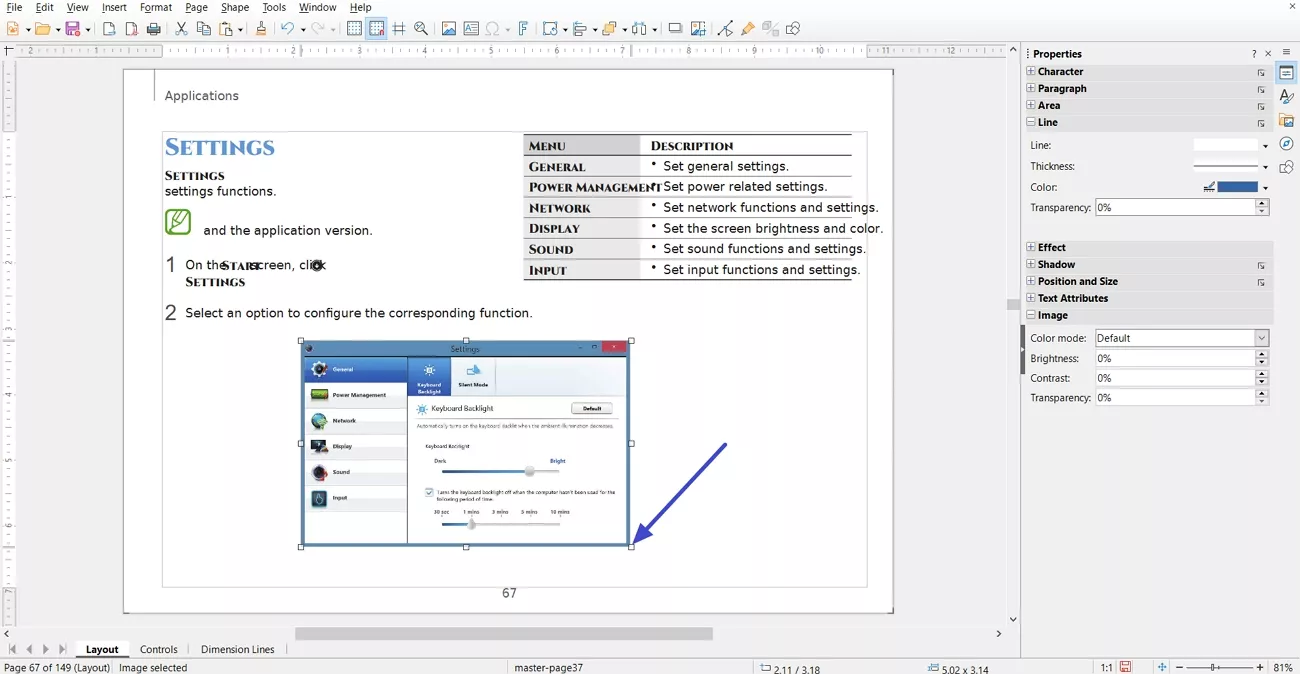The width and height of the screenshot is (1300, 674).
Task: Toggle the Snap to Grid icon
Action: [x=377, y=29]
